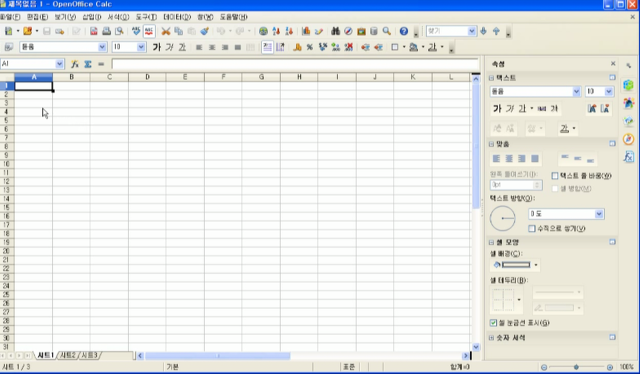Open the font size dropdown in toolbar
This screenshot has width=640, height=374.
141,47
